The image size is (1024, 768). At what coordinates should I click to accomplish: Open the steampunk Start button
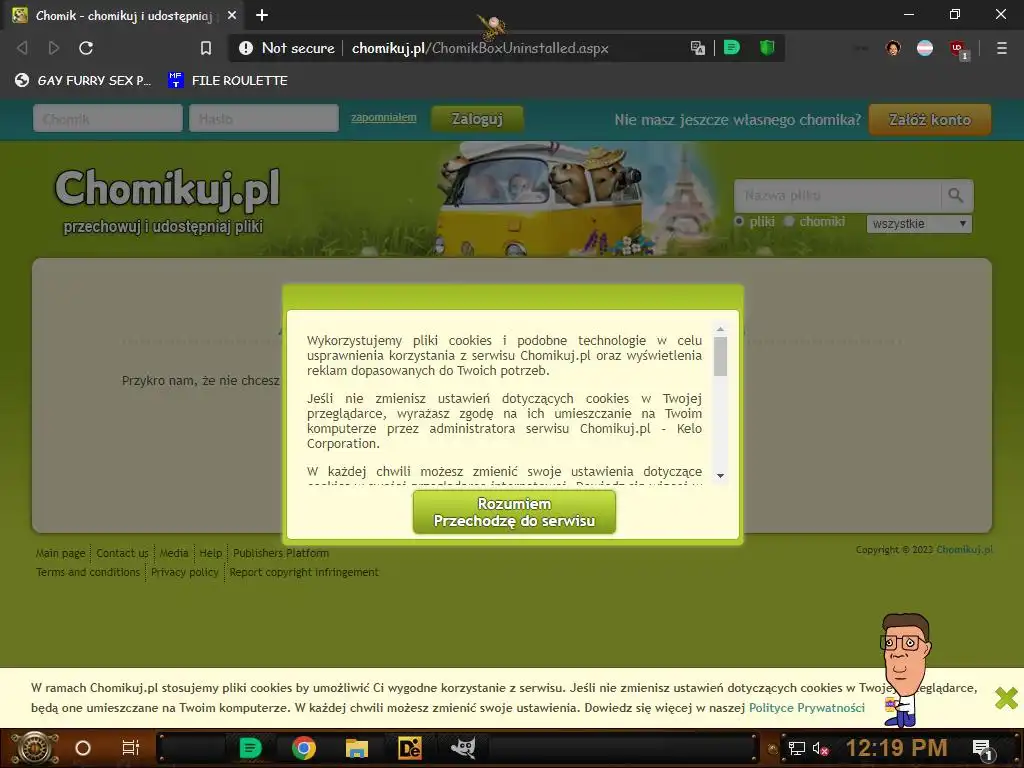[x=36, y=748]
